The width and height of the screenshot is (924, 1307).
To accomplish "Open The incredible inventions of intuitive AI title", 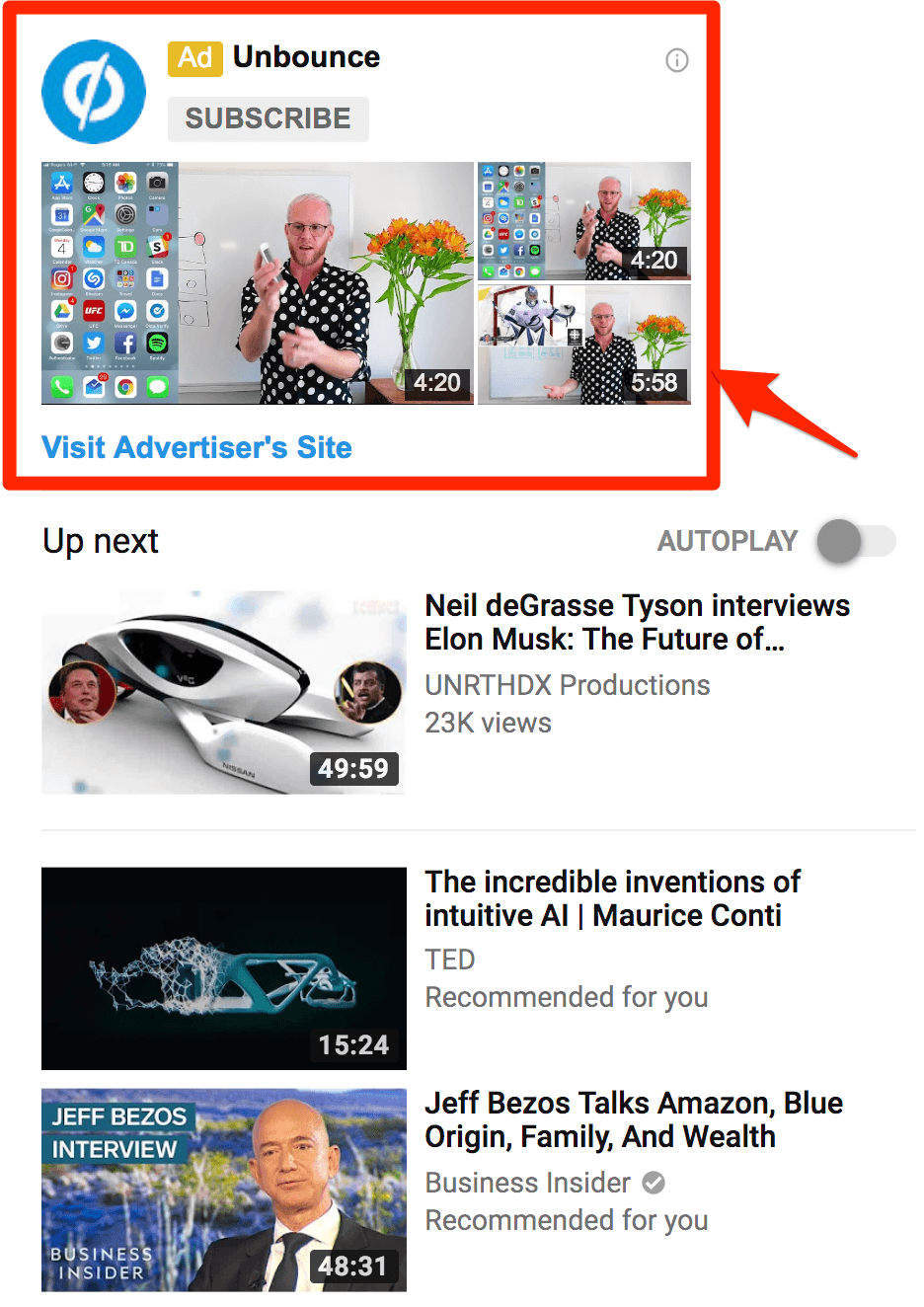I will tap(612, 898).
